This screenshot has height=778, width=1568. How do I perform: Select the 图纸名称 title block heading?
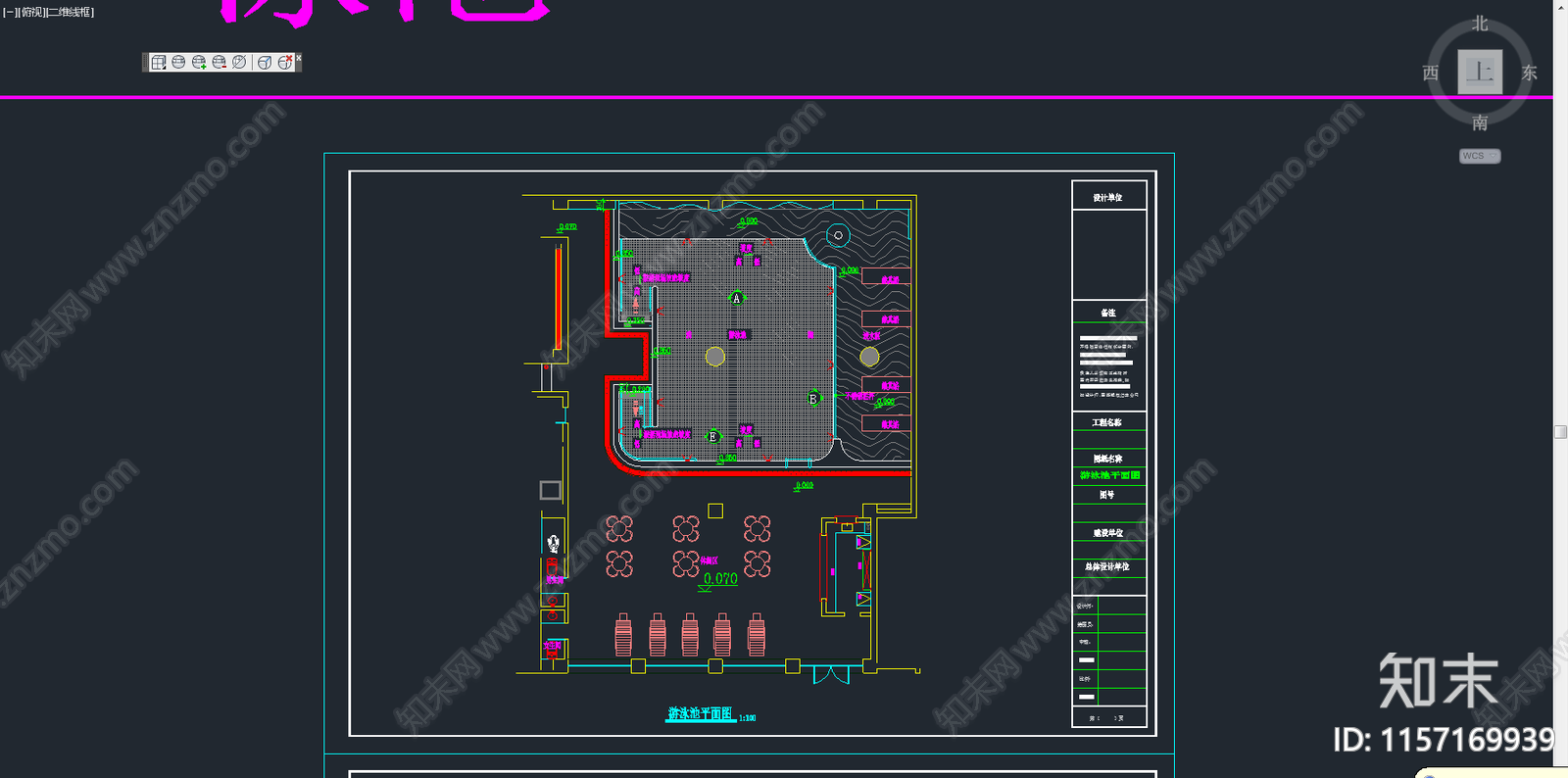(1108, 459)
